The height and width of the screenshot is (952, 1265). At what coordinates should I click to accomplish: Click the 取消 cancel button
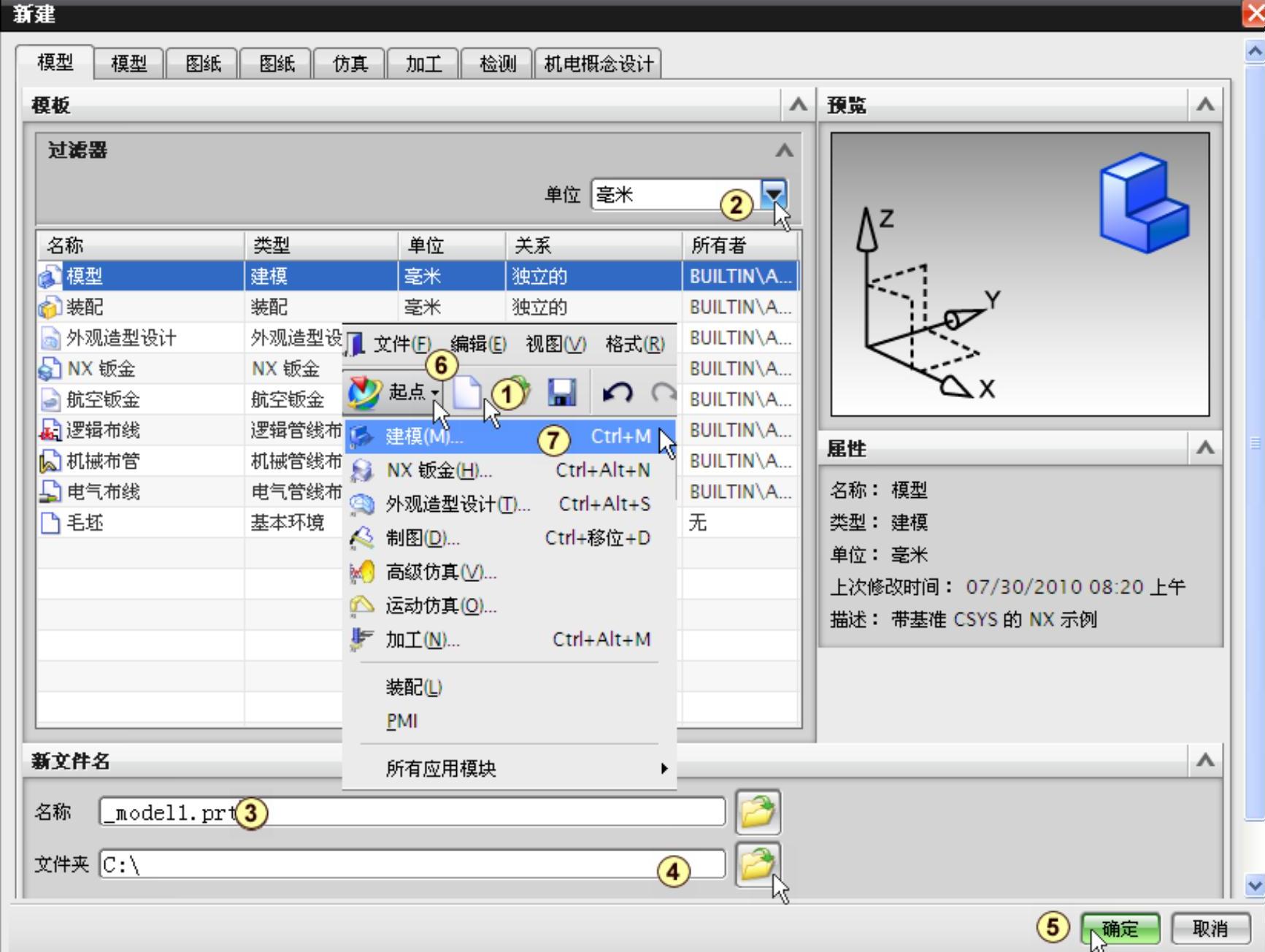tap(1210, 929)
